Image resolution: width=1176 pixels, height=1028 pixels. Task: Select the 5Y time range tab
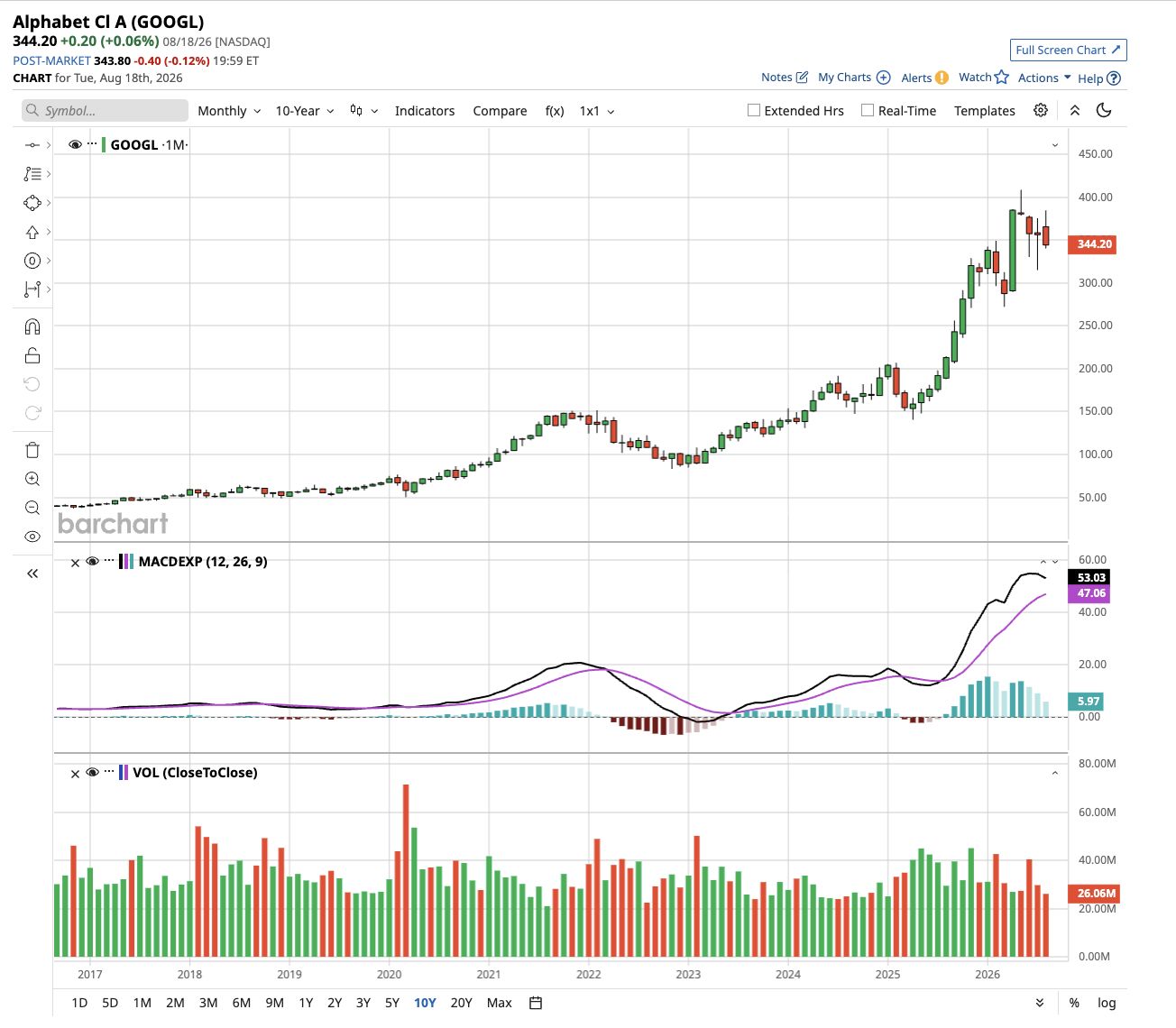[392, 1003]
